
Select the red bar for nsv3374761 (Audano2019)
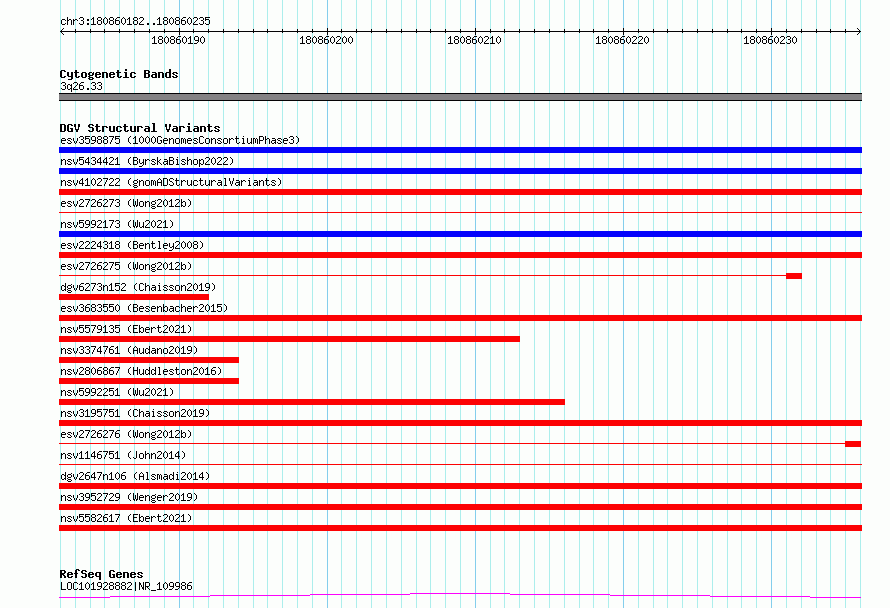click(x=149, y=360)
